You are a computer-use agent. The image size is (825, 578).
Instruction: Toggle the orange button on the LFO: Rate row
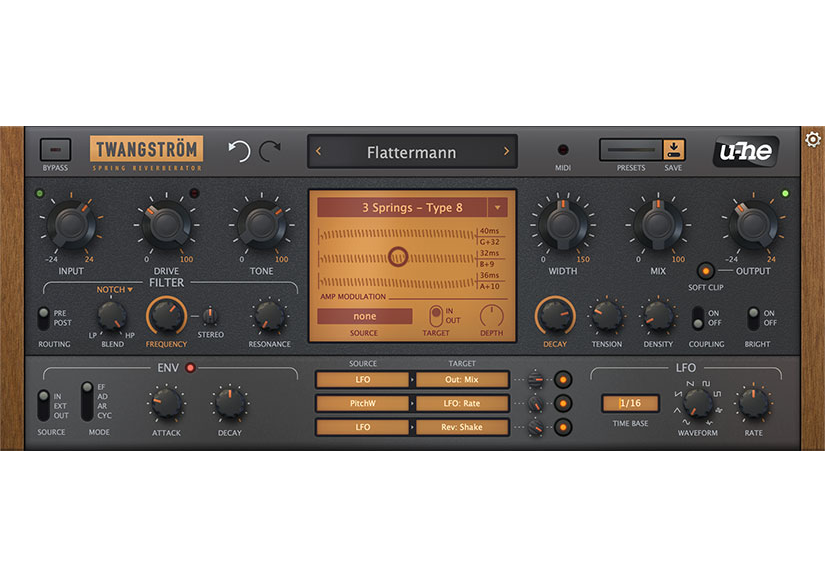pyautogui.click(x=562, y=403)
